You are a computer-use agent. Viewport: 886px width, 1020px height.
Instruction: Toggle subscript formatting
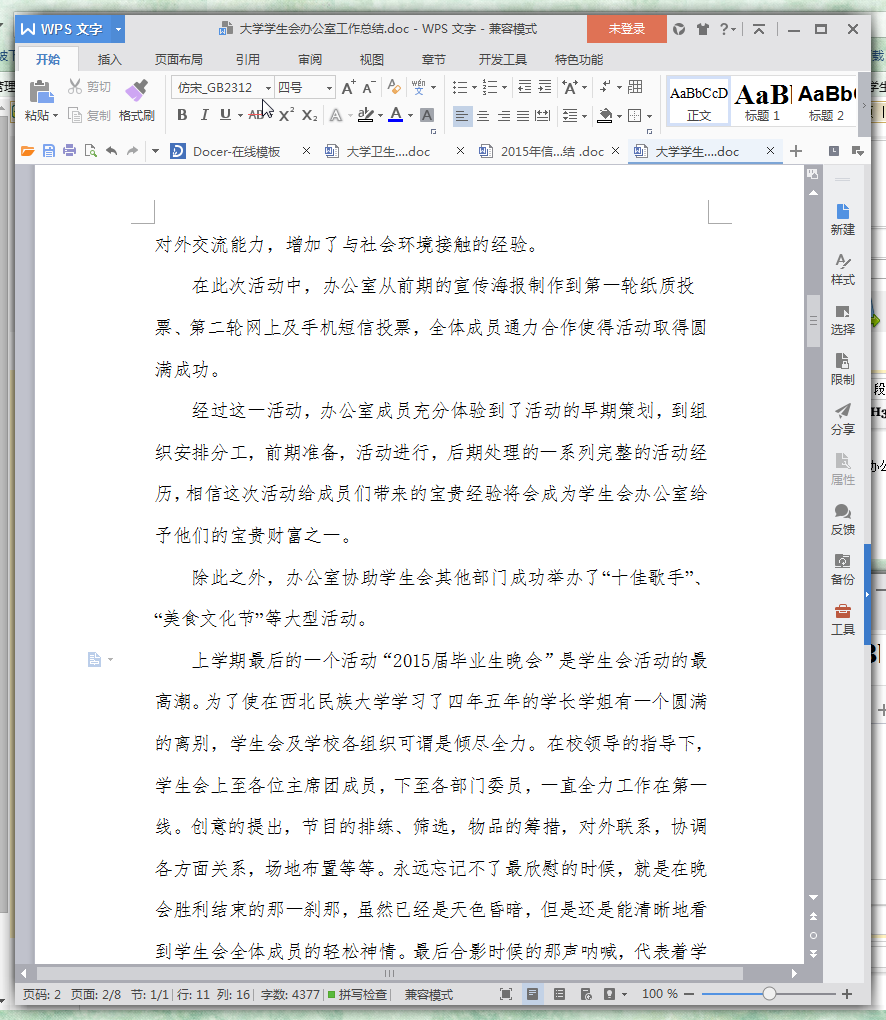(x=310, y=116)
